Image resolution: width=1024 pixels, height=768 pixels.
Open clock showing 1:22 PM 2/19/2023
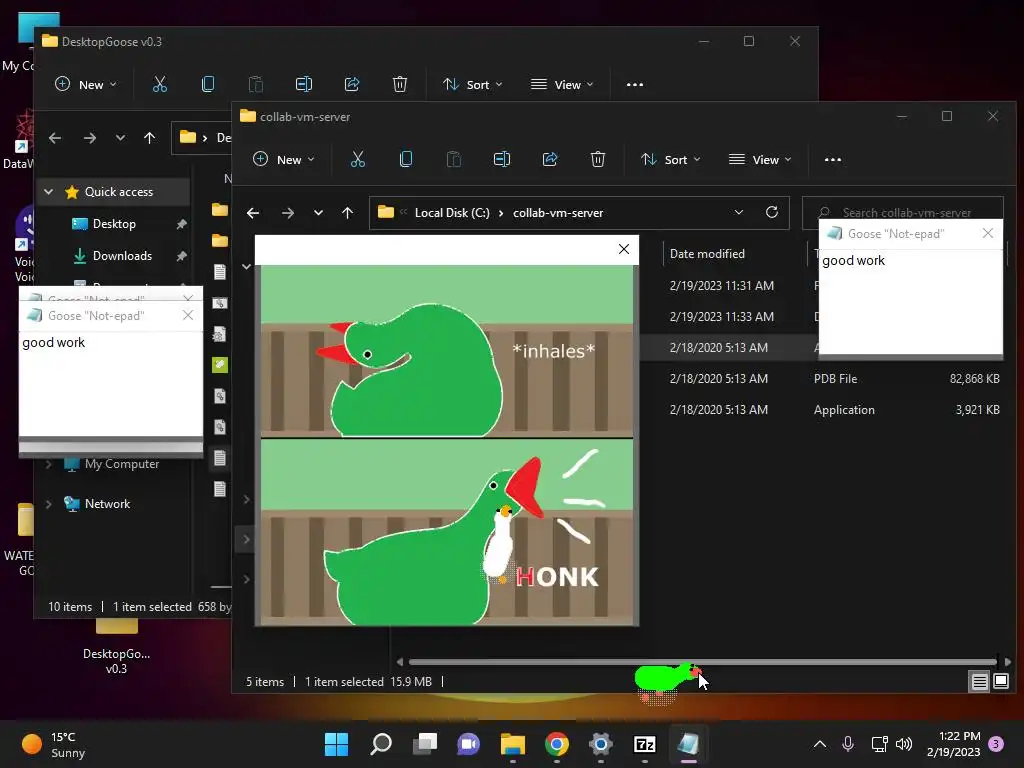(953, 744)
